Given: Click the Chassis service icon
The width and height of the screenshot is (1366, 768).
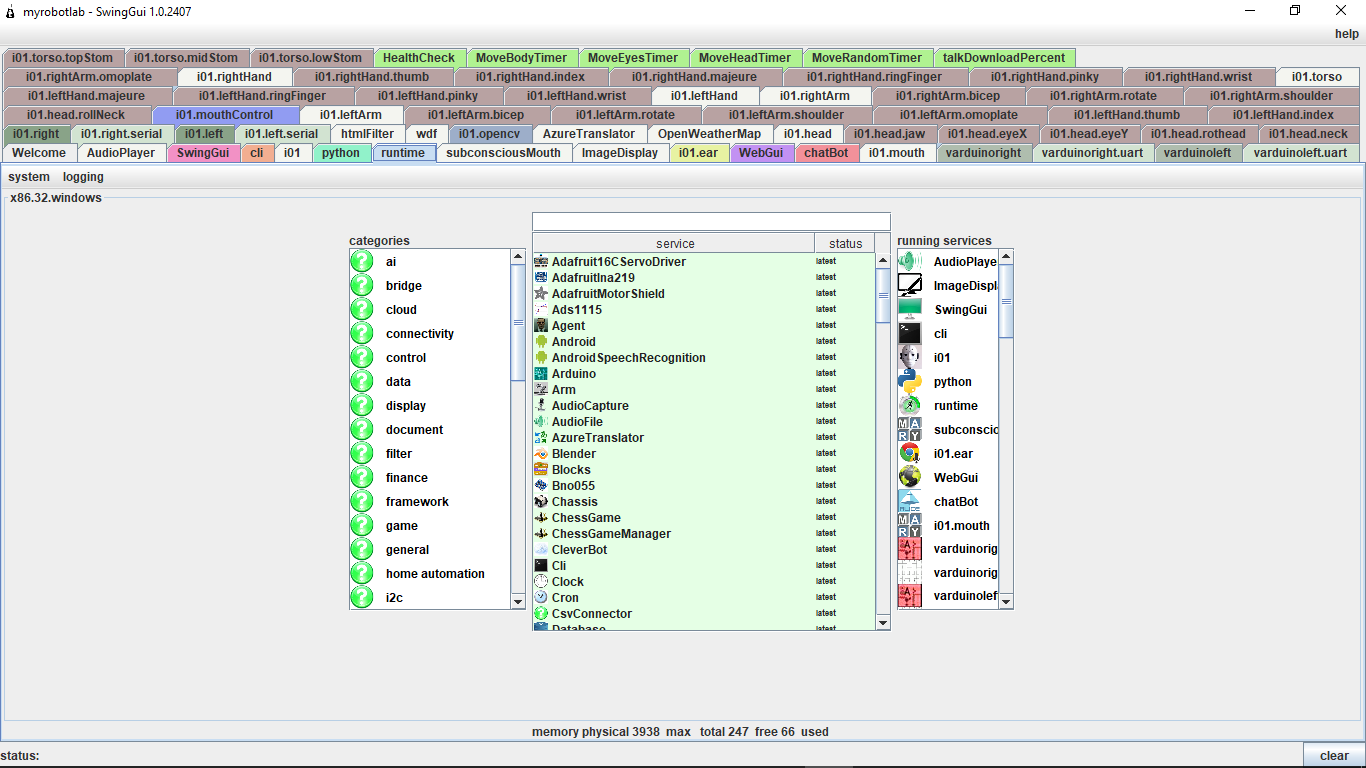Looking at the screenshot, I should 541,502.
